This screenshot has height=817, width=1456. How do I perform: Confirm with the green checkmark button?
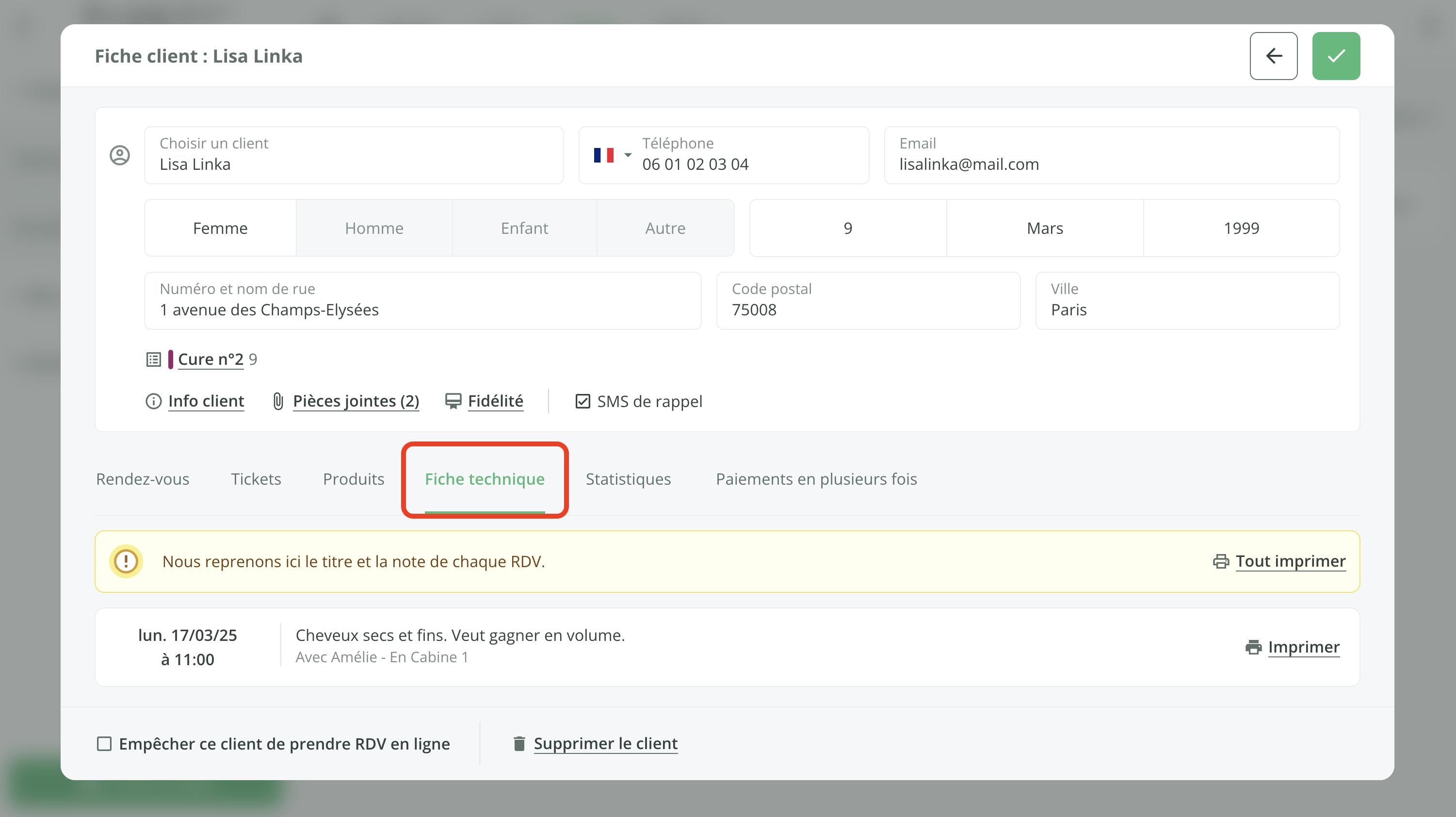1336,56
